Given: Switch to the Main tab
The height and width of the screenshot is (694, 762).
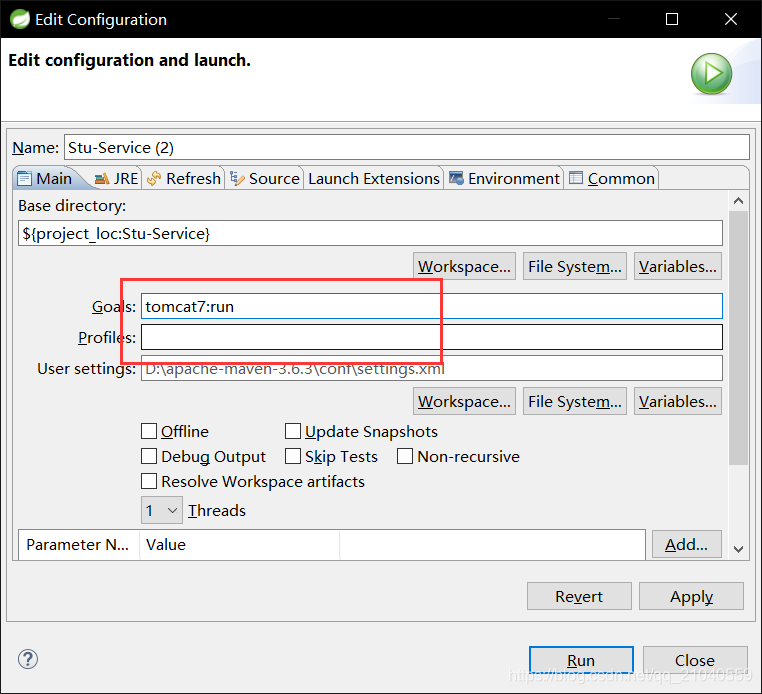Looking at the screenshot, I should [x=45, y=178].
